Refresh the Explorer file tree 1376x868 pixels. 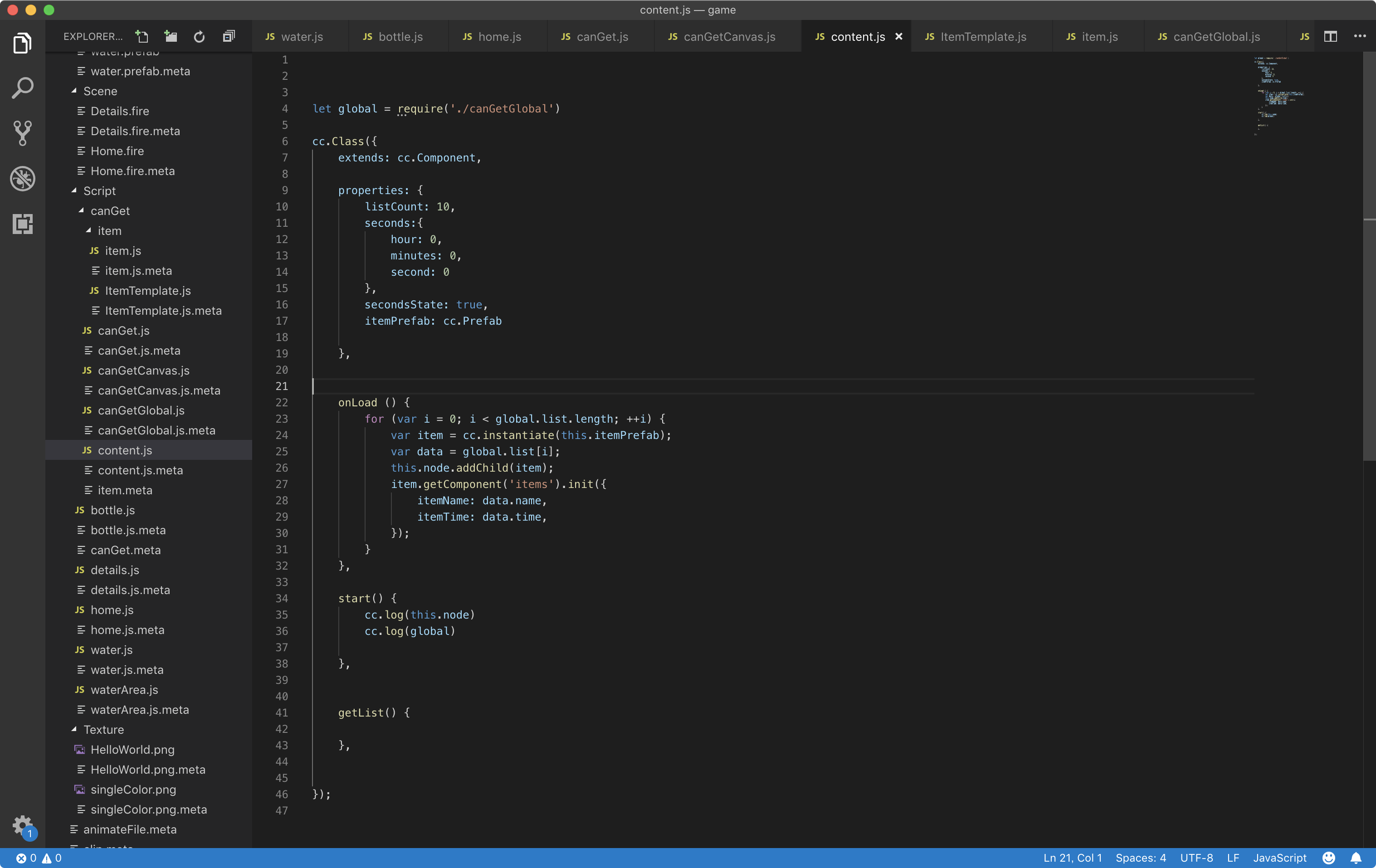pyautogui.click(x=199, y=37)
